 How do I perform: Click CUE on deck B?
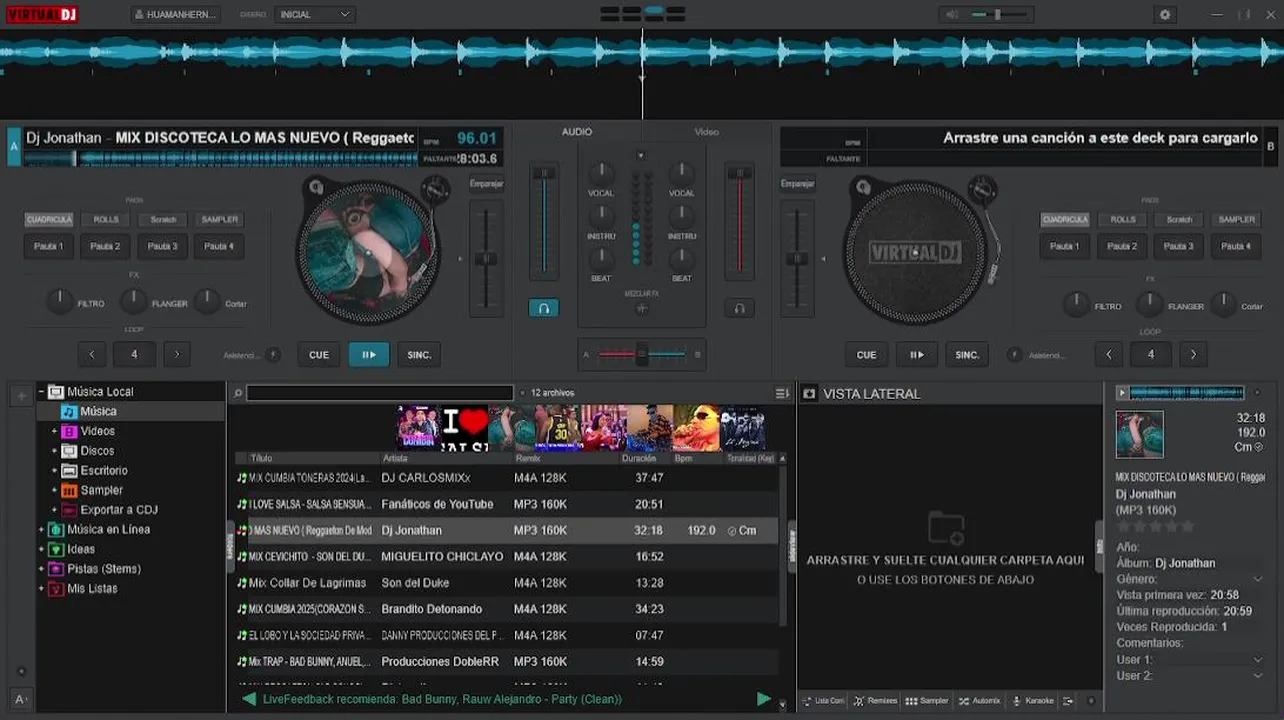(867, 354)
